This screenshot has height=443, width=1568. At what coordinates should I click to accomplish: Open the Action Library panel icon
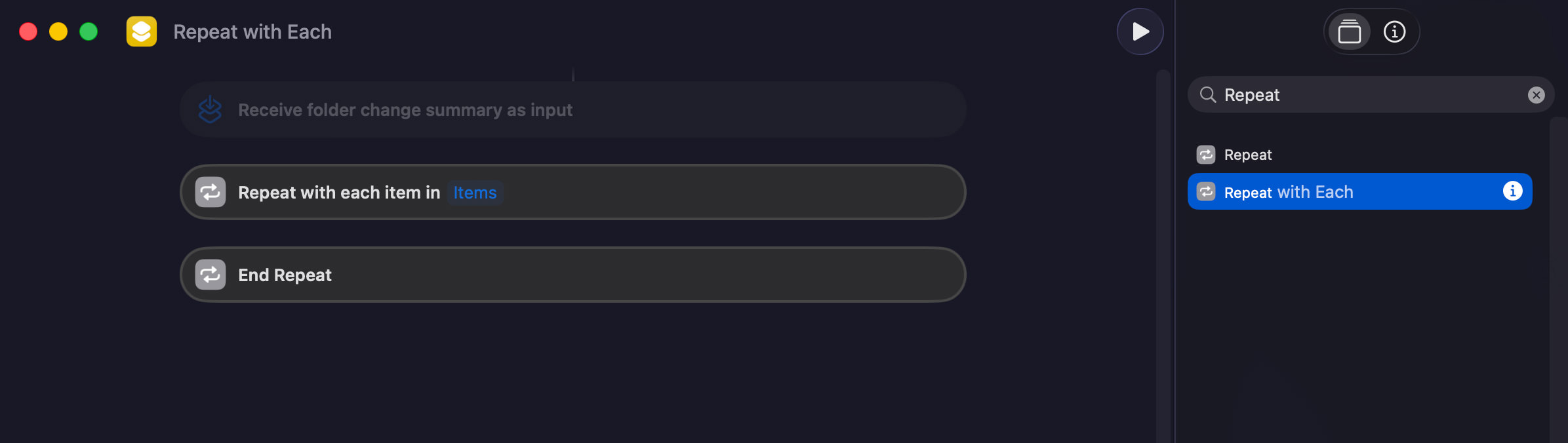pyautogui.click(x=1348, y=31)
